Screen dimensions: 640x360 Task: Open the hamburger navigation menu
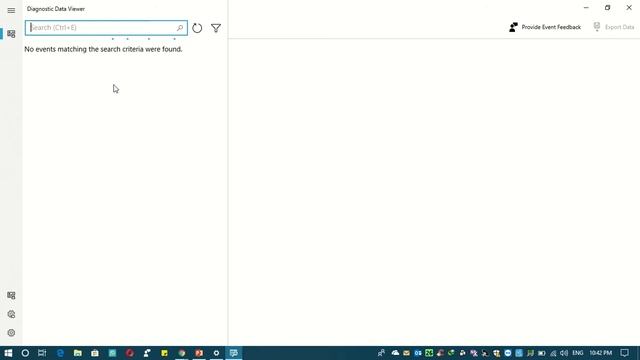11,11
